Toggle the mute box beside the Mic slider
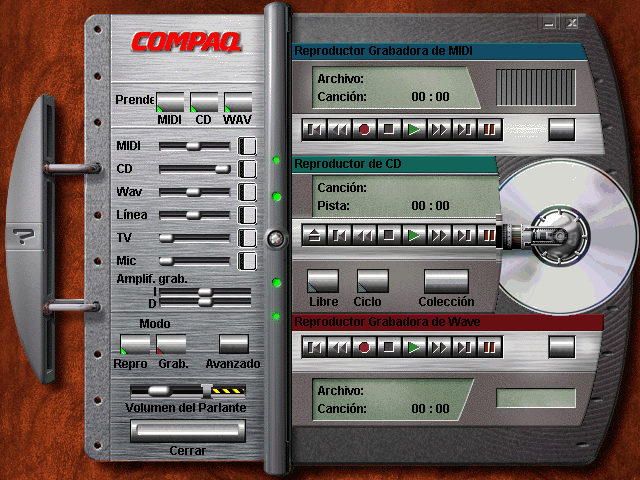The height and width of the screenshot is (480, 640). coord(247,261)
